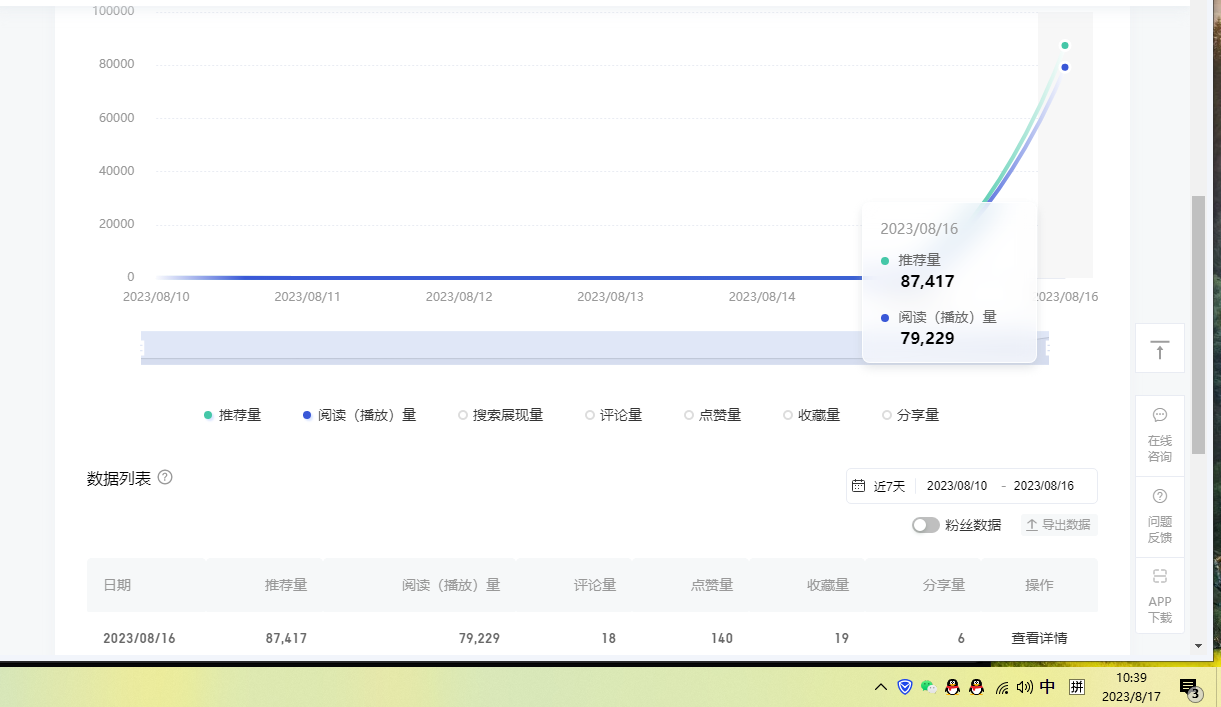
Task: Click the back-to-top arrow icon
Action: pyautogui.click(x=1159, y=349)
